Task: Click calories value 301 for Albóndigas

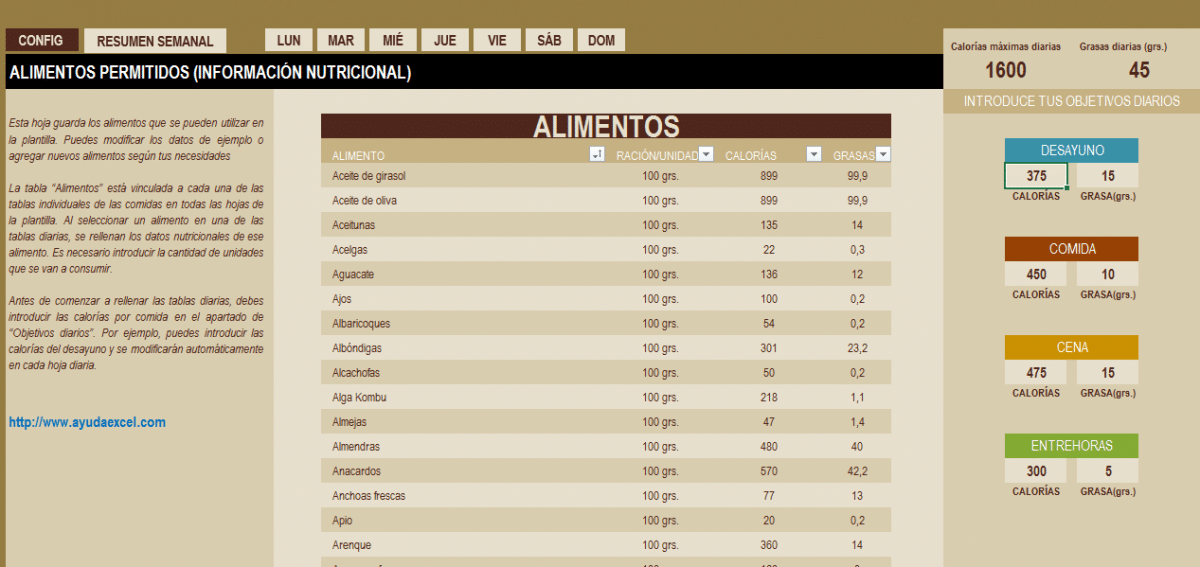Action: click(769, 348)
